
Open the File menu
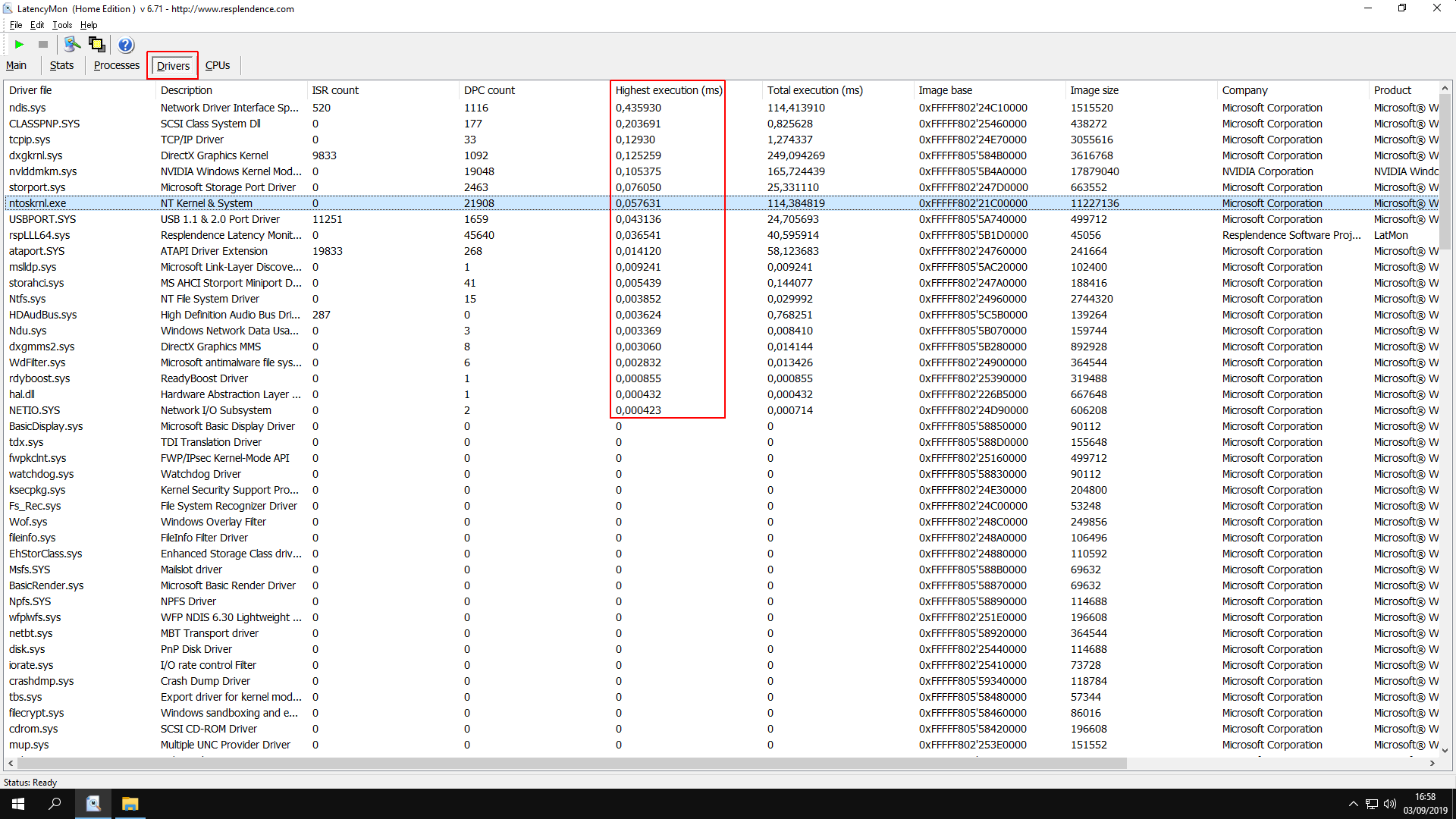16,25
